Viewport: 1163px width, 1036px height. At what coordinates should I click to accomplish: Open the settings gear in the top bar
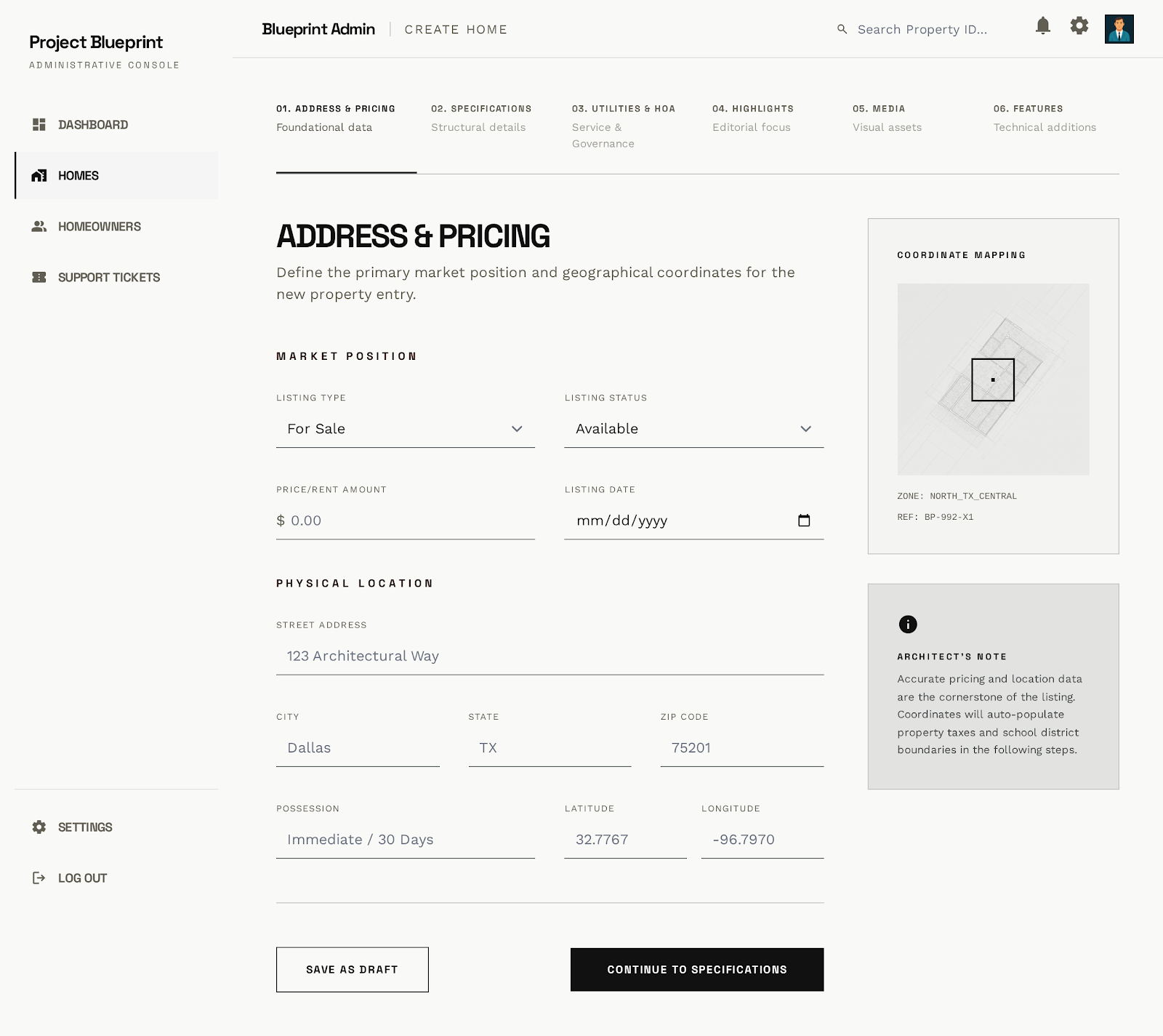(1079, 25)
